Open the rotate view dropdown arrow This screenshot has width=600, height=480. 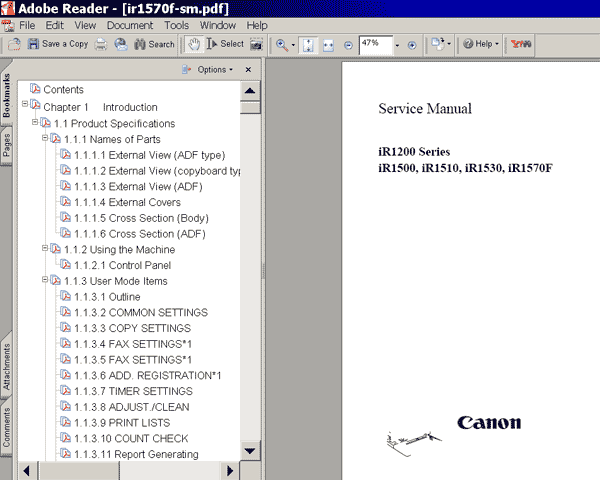[x=449, y=44]
